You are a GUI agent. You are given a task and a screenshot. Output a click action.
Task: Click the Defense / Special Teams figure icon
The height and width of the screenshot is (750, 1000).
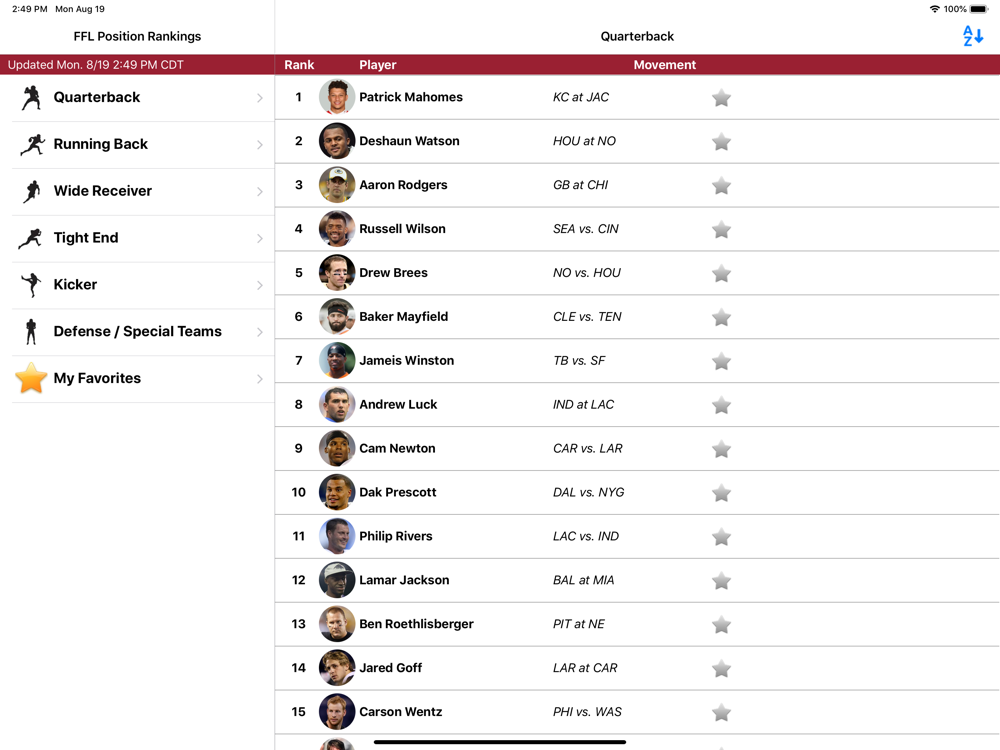(x=31, y=332)
